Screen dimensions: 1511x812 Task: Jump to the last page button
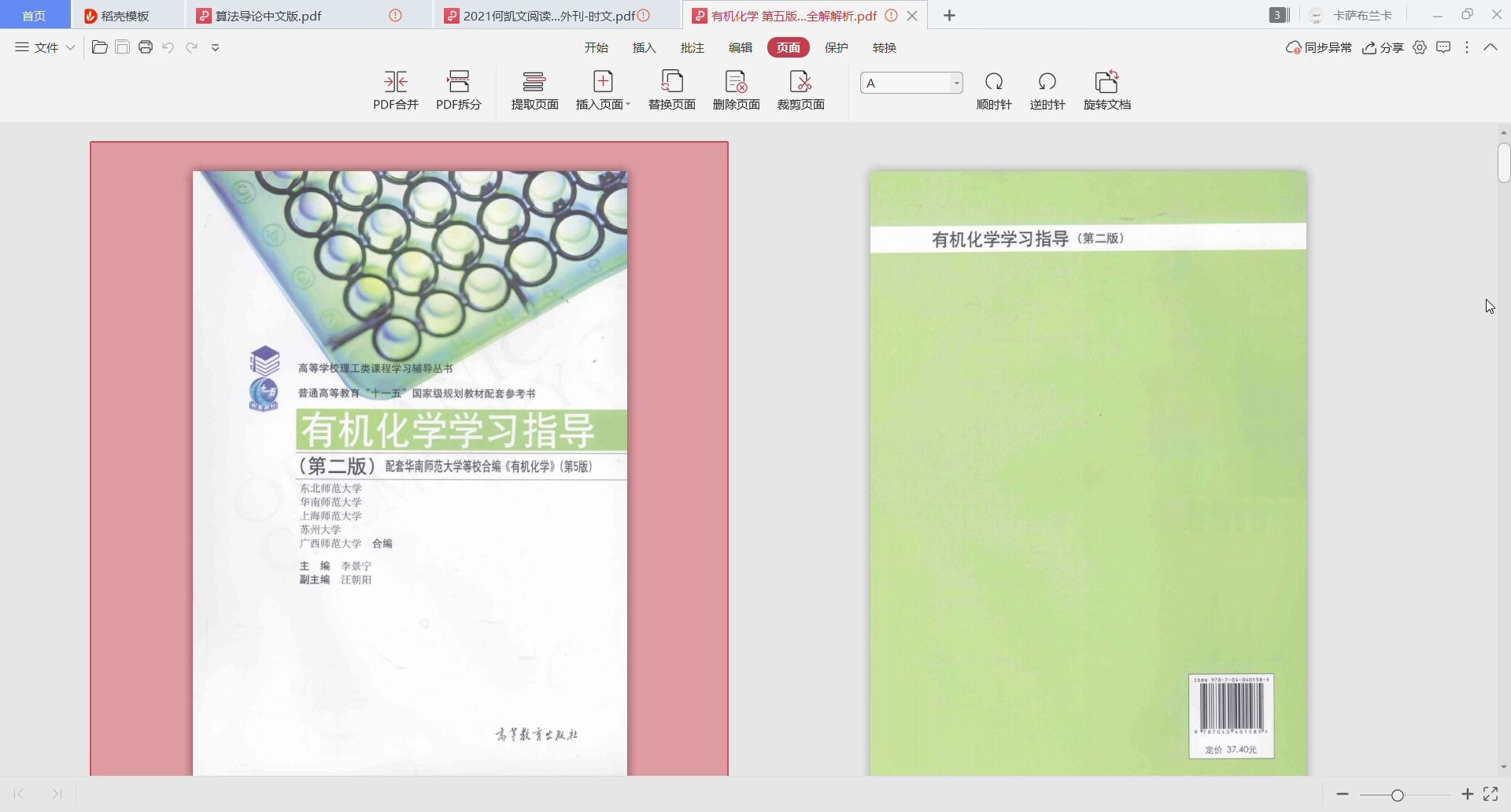57,794
